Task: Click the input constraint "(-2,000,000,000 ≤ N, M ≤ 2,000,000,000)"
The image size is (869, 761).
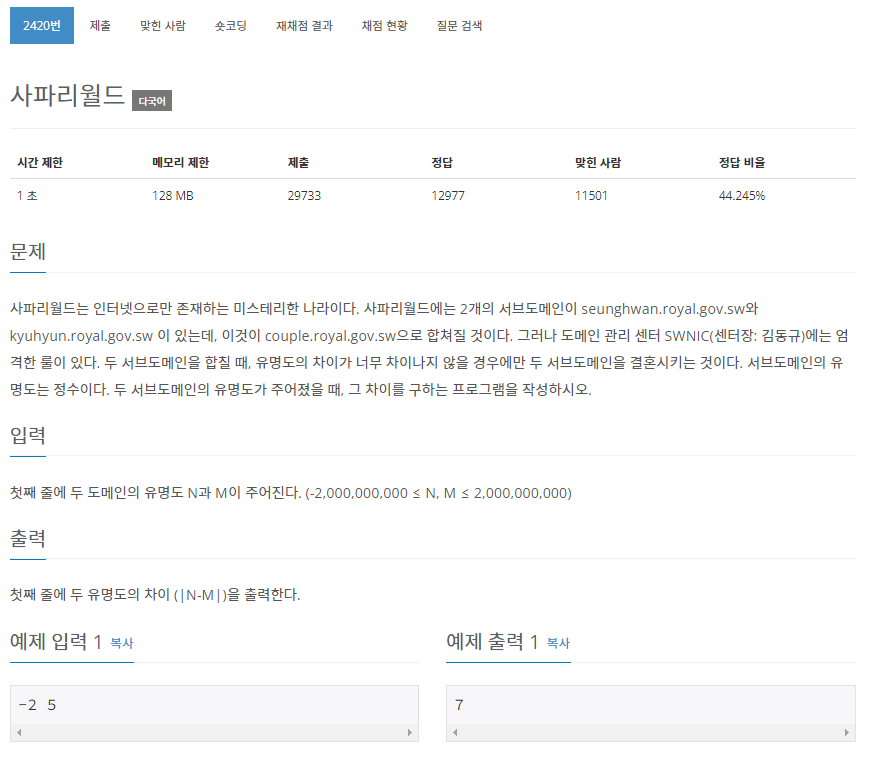Action: click(438, 493)
